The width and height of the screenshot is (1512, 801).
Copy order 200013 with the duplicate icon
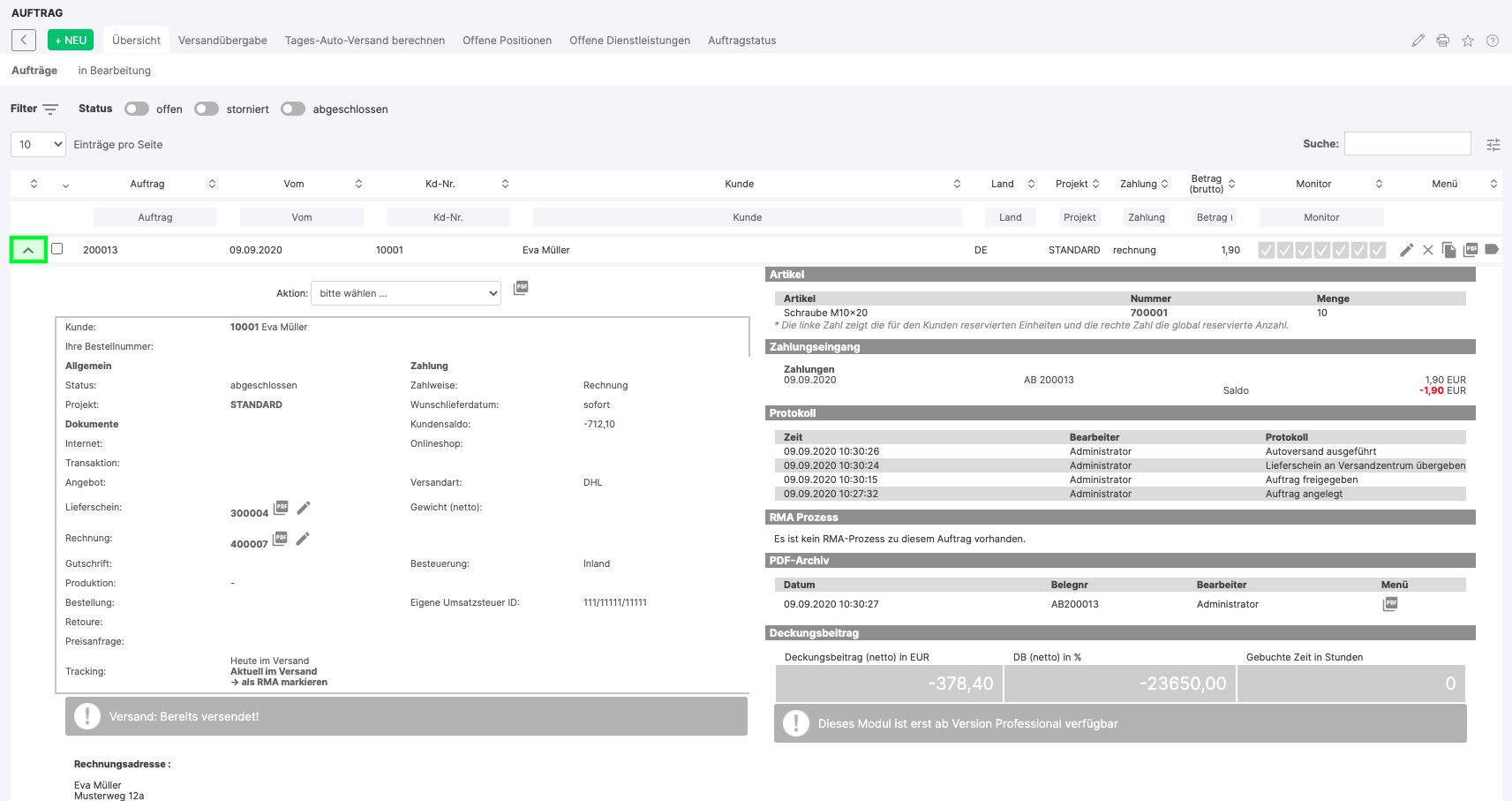click(x=1448, y=250)
